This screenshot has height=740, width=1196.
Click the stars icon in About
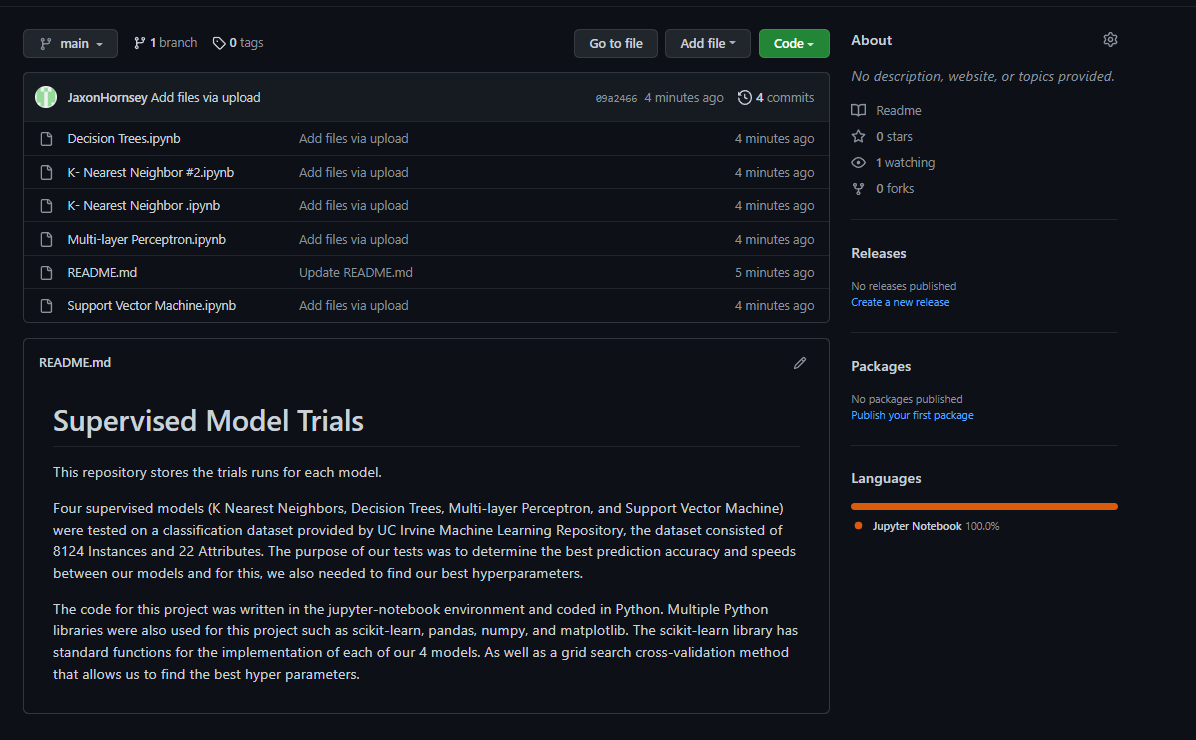pos(858,136)
